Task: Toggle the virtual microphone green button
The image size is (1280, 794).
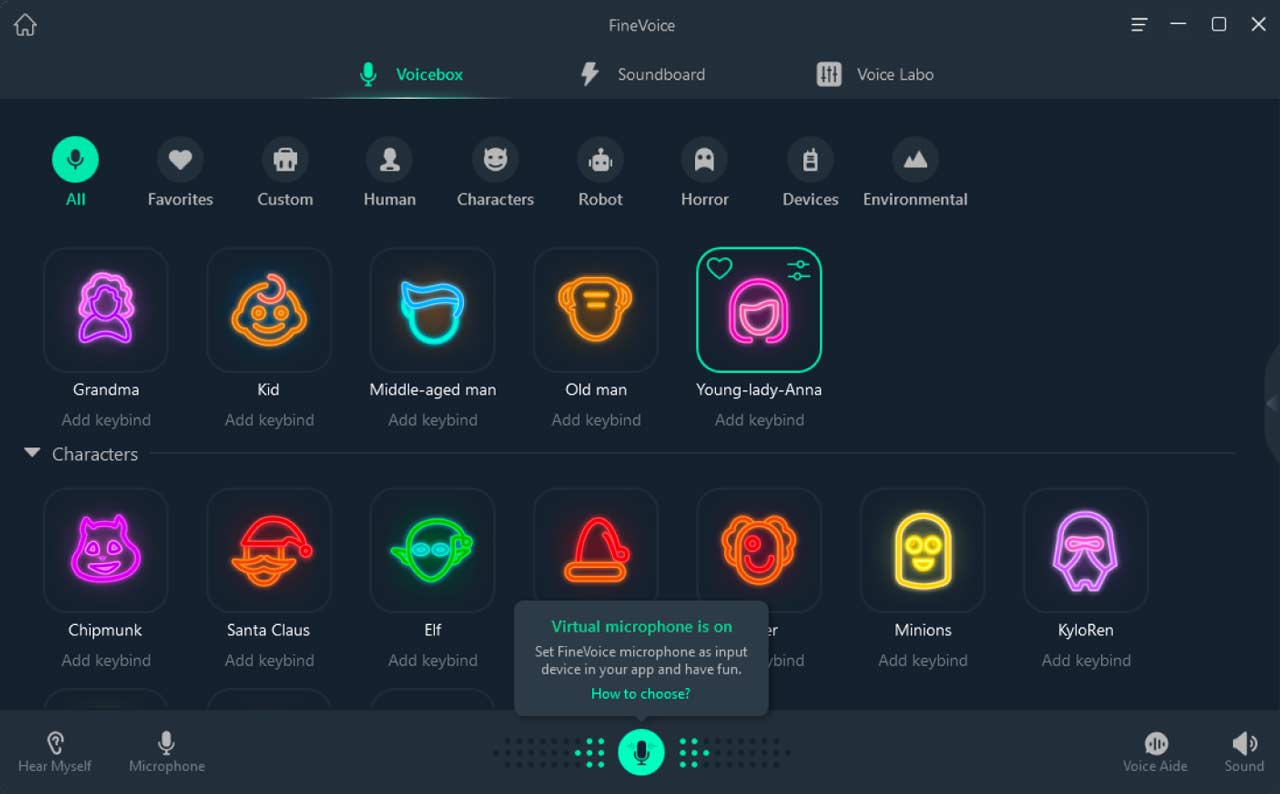Action: pos(641,752)
